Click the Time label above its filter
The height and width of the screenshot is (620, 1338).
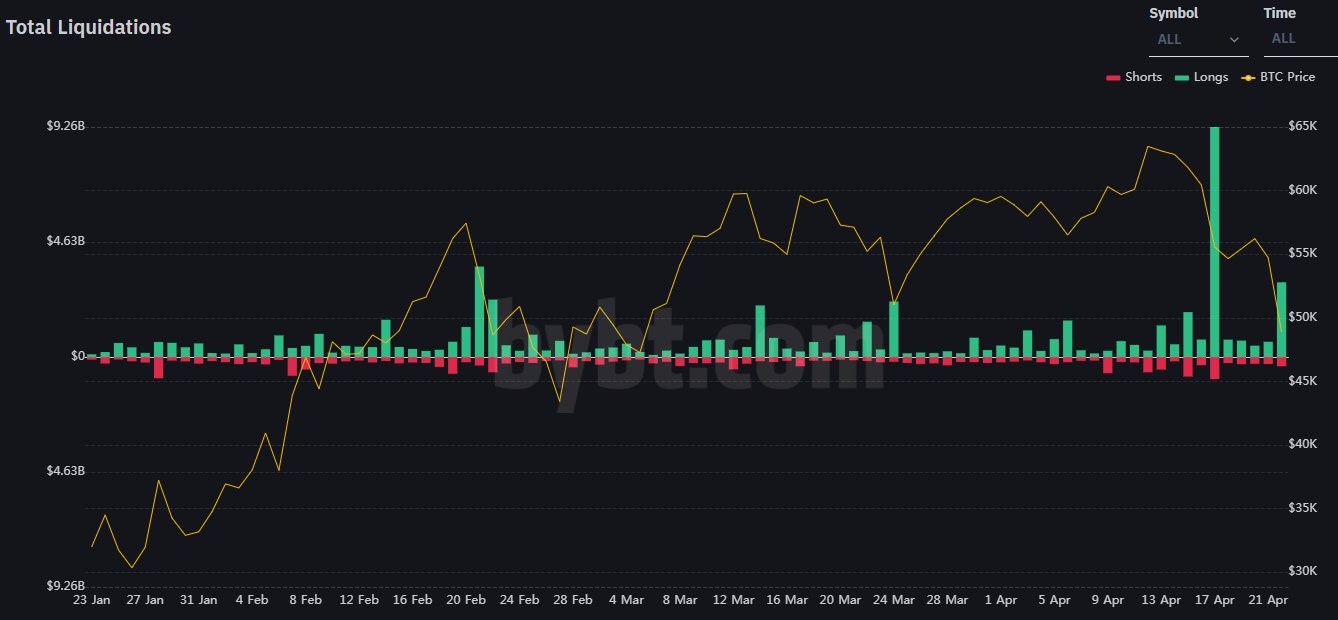(x=1279, y=13)
